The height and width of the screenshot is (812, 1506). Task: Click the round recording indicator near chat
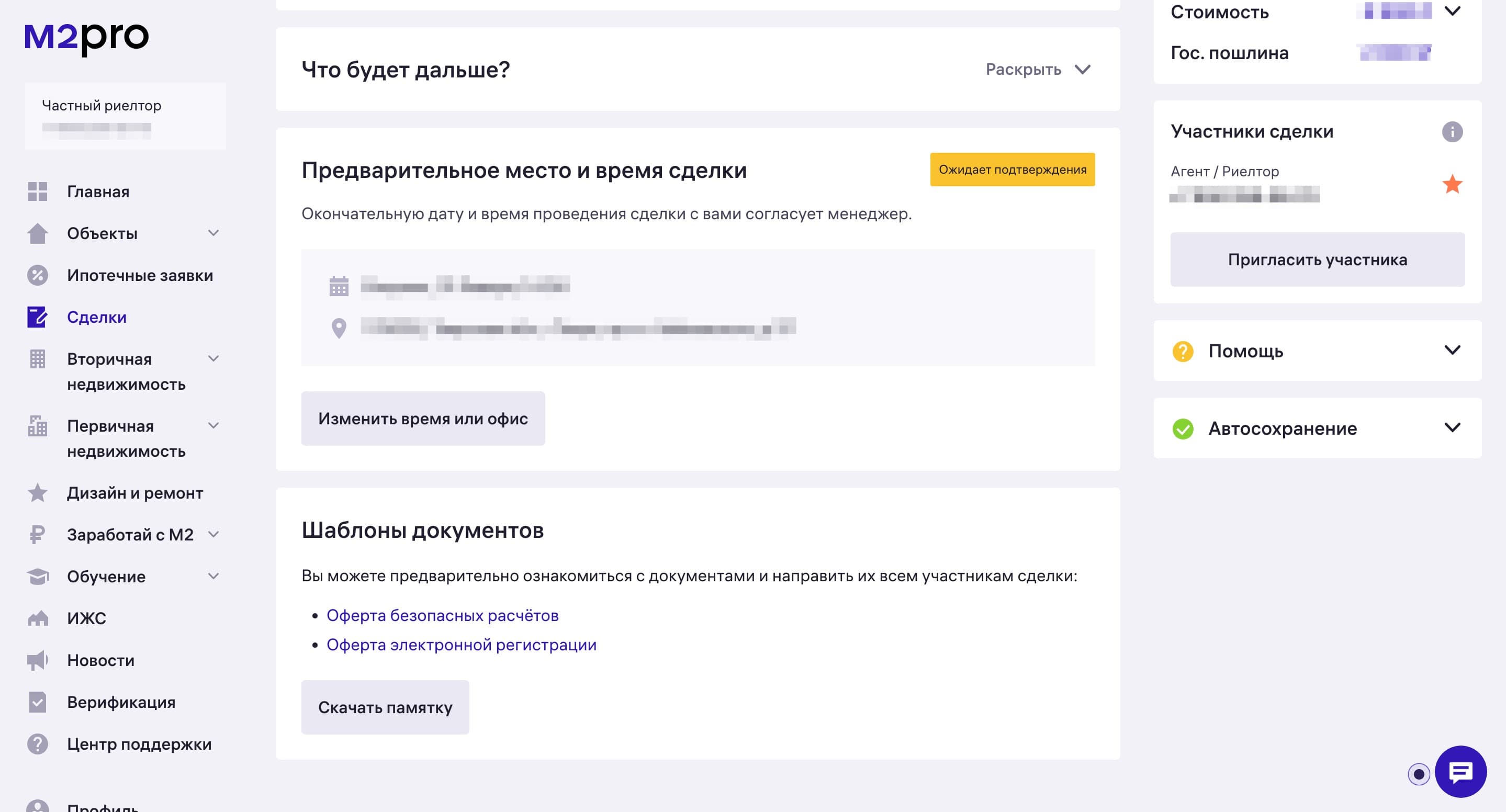click(1418, 774)
